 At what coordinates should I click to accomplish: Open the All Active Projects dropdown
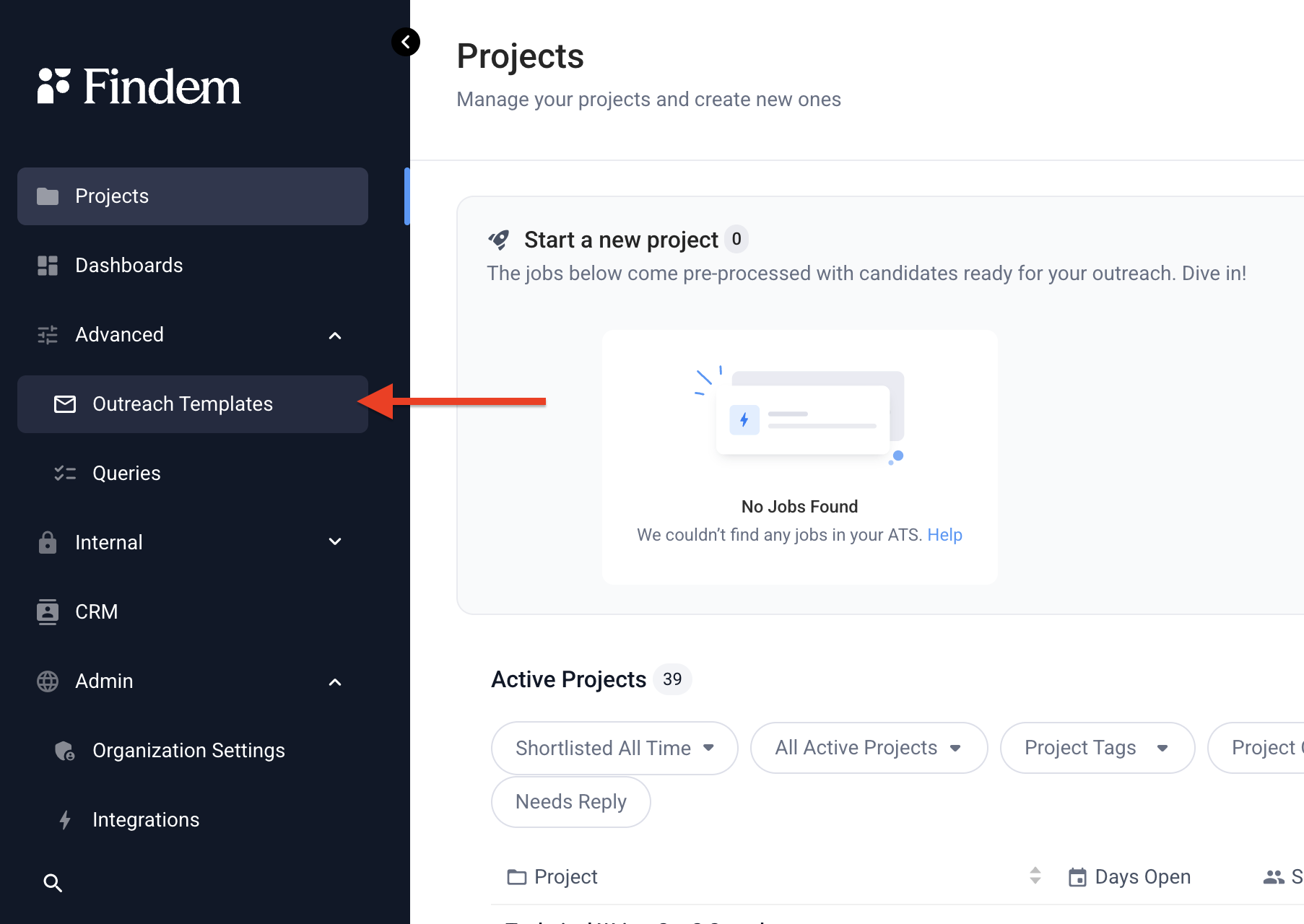pos(869,748)
